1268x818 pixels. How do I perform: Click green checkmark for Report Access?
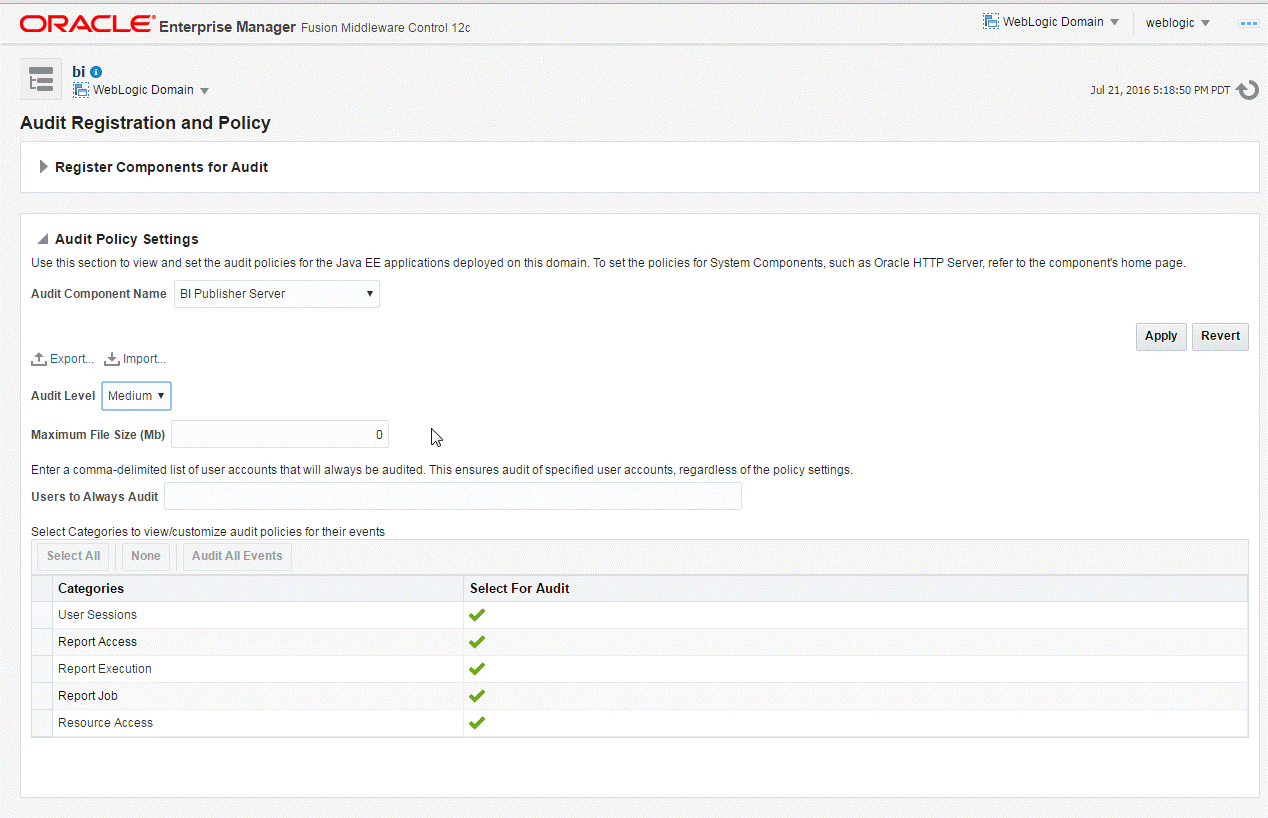(x=477, y=642)
